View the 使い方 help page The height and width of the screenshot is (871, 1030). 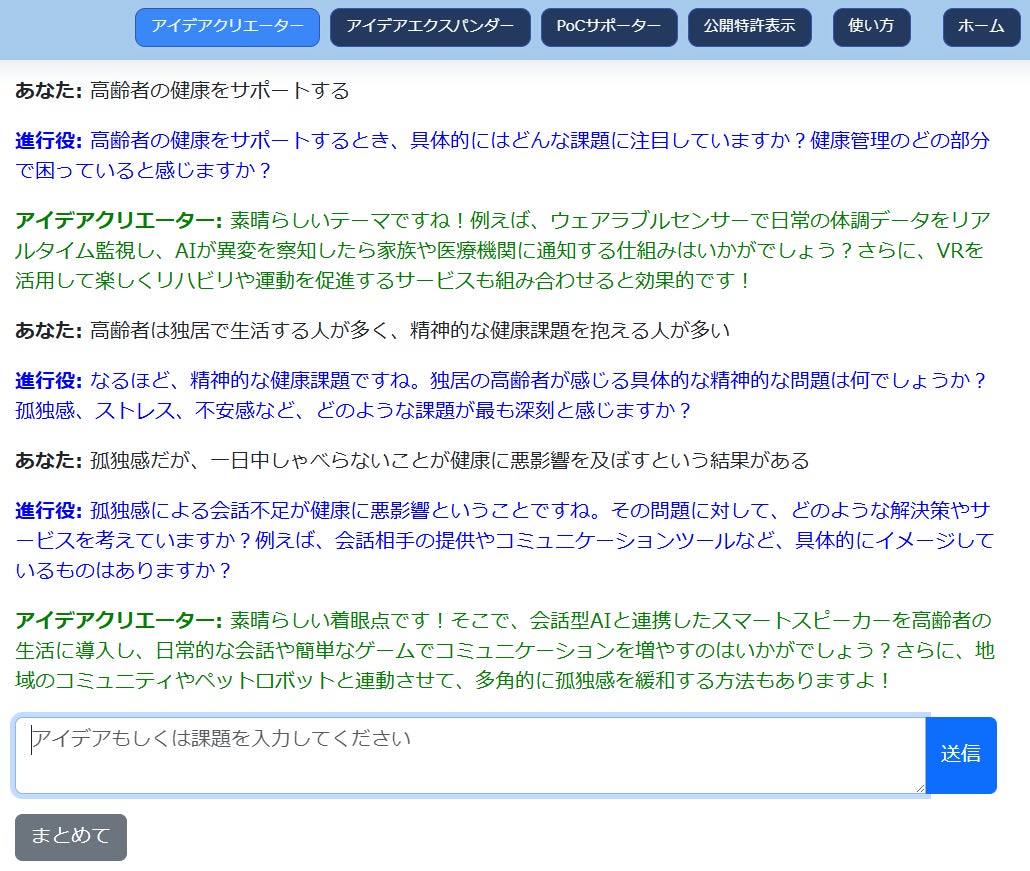tap(871, 27)
